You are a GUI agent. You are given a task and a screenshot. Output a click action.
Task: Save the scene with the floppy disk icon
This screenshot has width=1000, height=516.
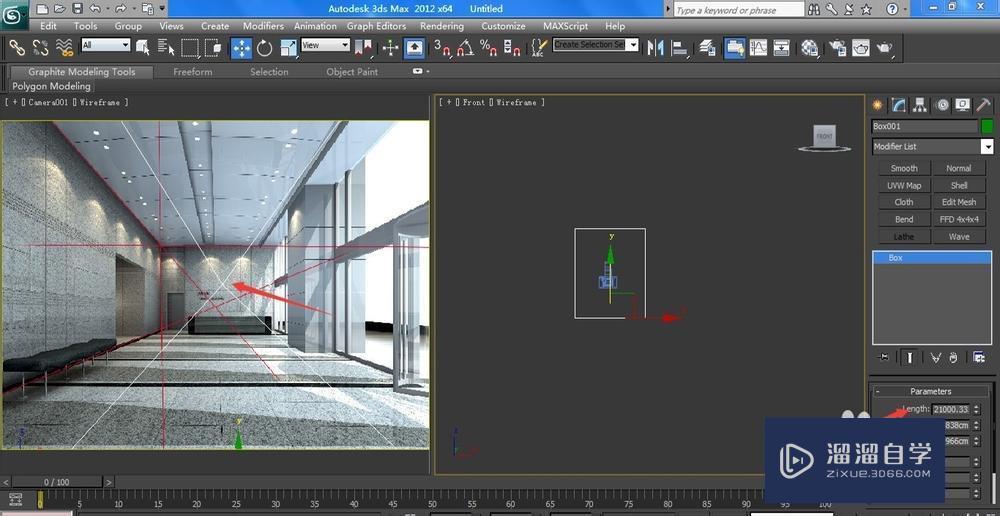[x=77, y=9]
